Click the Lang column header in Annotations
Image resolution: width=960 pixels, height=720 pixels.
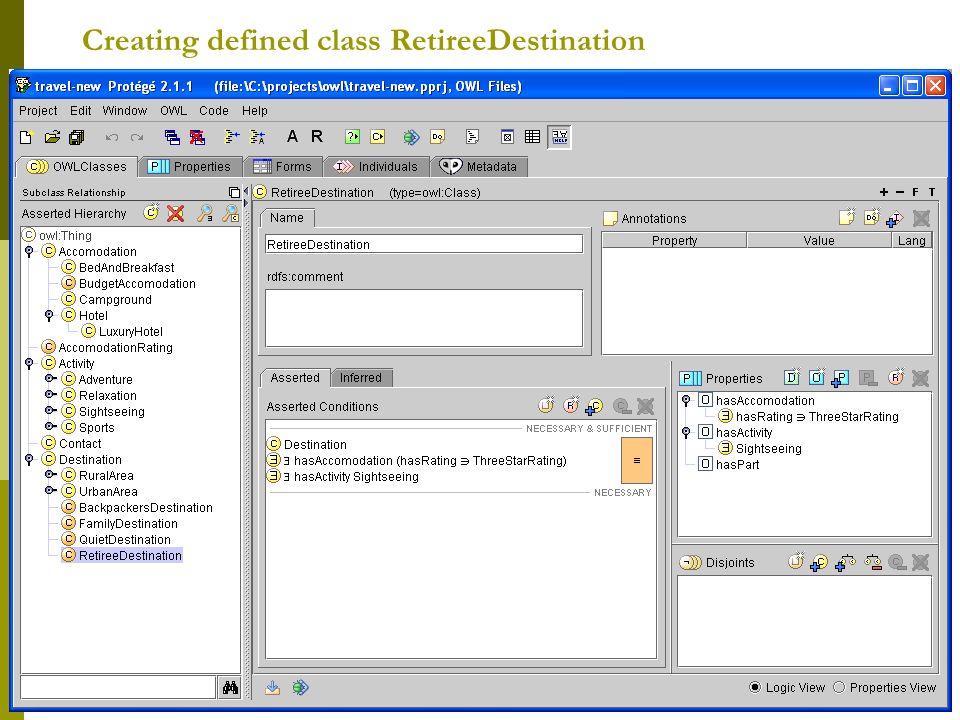tap(912, 241)
